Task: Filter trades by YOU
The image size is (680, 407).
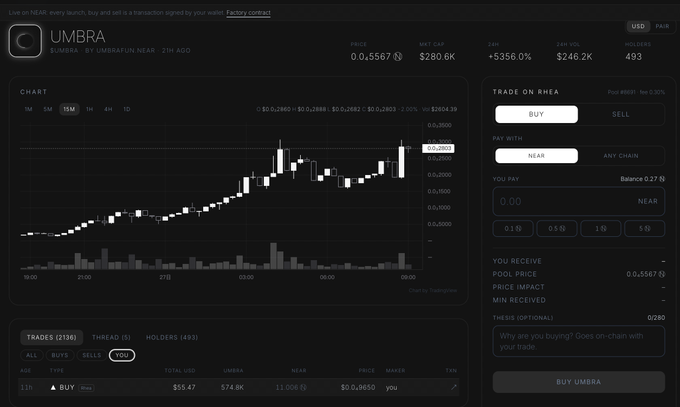Action: (x=122, y=355)
